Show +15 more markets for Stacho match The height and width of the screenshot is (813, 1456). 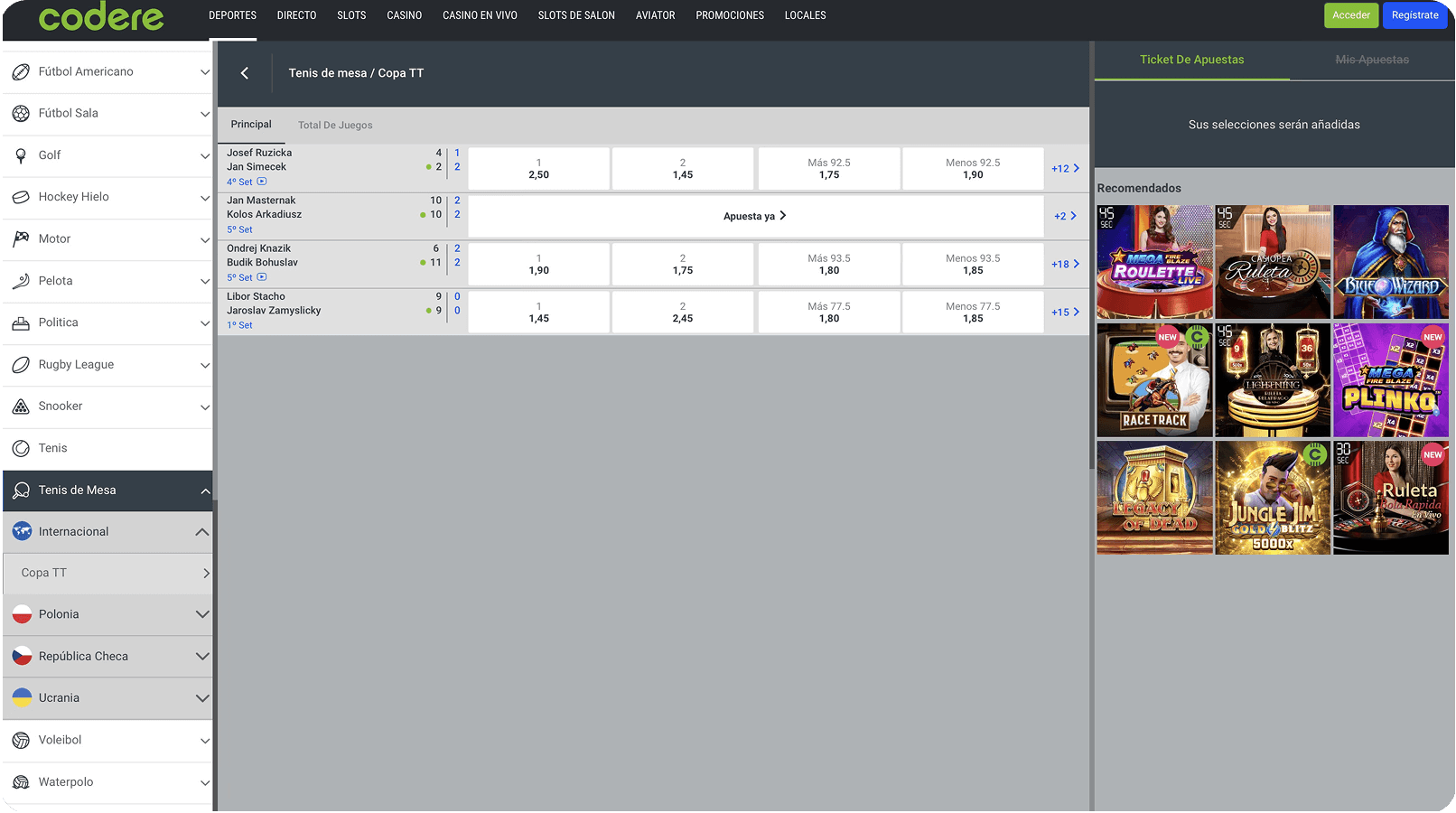coord(1066,313)
